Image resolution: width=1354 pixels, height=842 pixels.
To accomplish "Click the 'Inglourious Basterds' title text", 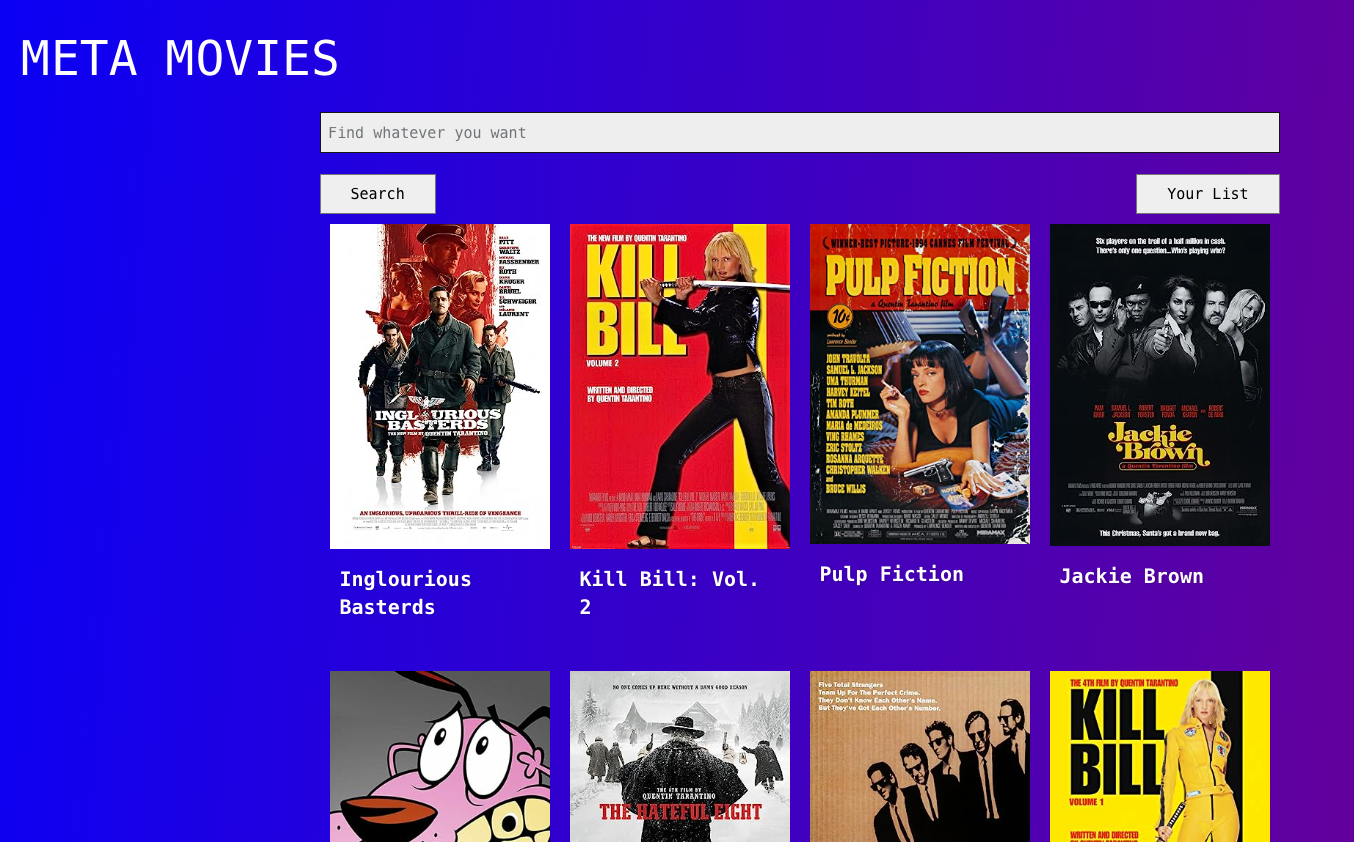I will [x=405, y=593].
